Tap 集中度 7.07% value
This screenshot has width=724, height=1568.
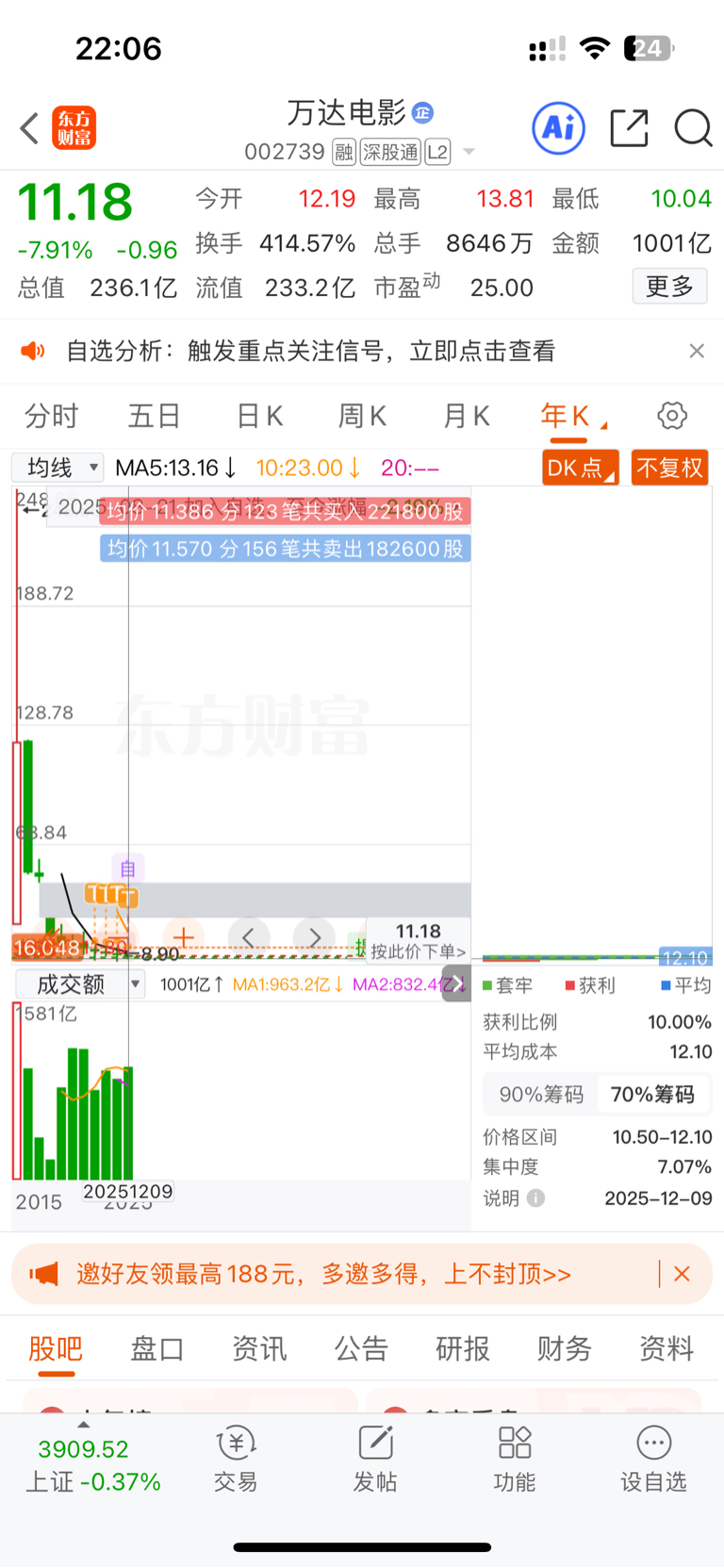coord(684,1166)
